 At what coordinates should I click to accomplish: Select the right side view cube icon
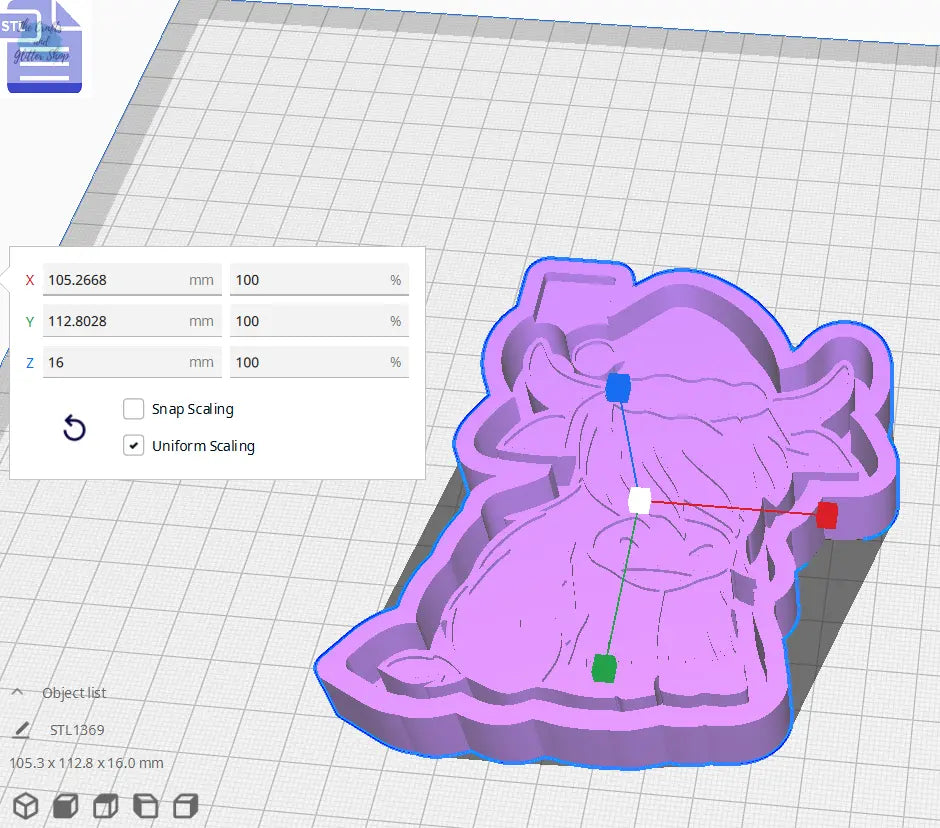pos(183,805)
